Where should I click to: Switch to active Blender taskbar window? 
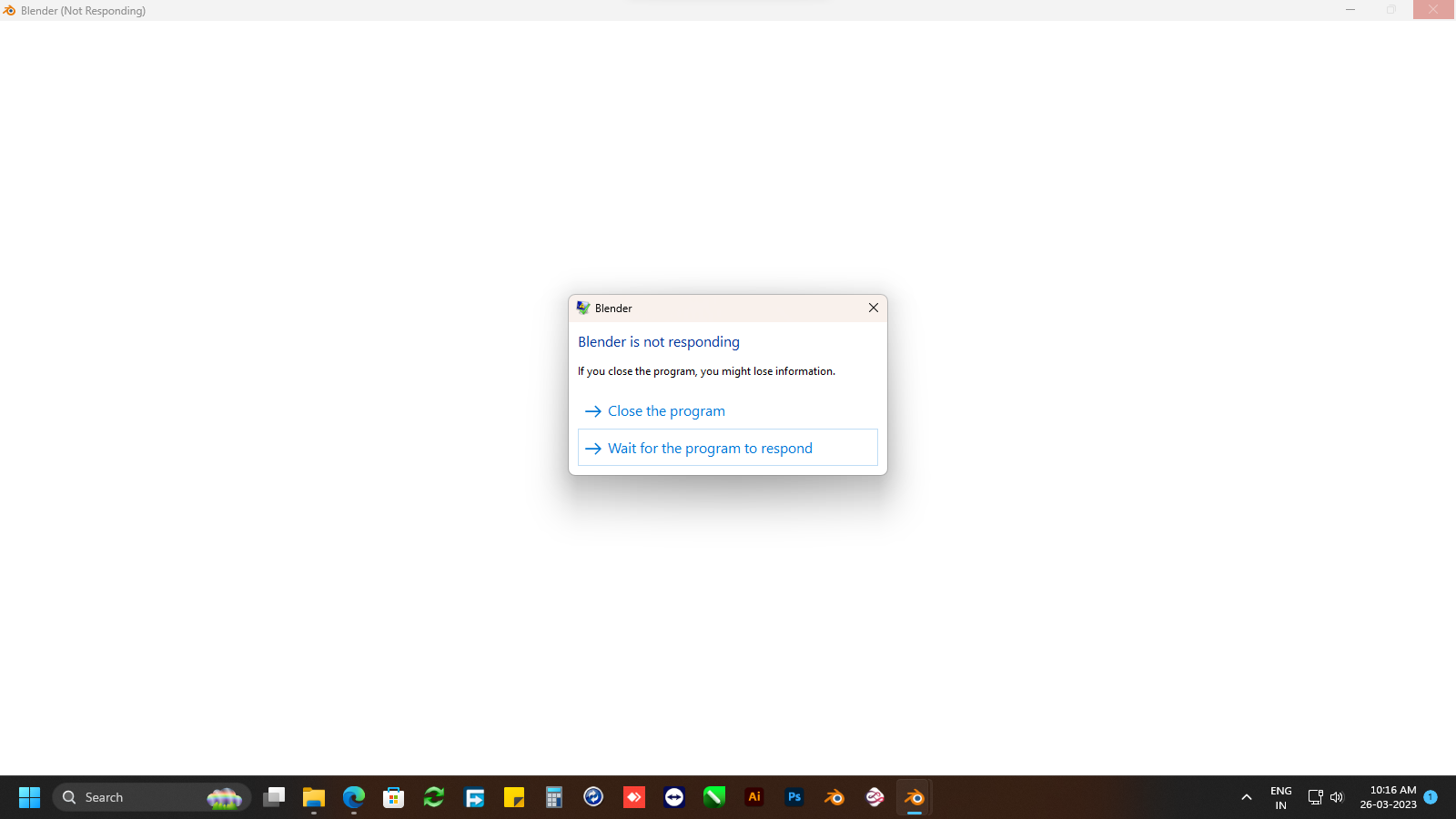click(x=915, y=797)
